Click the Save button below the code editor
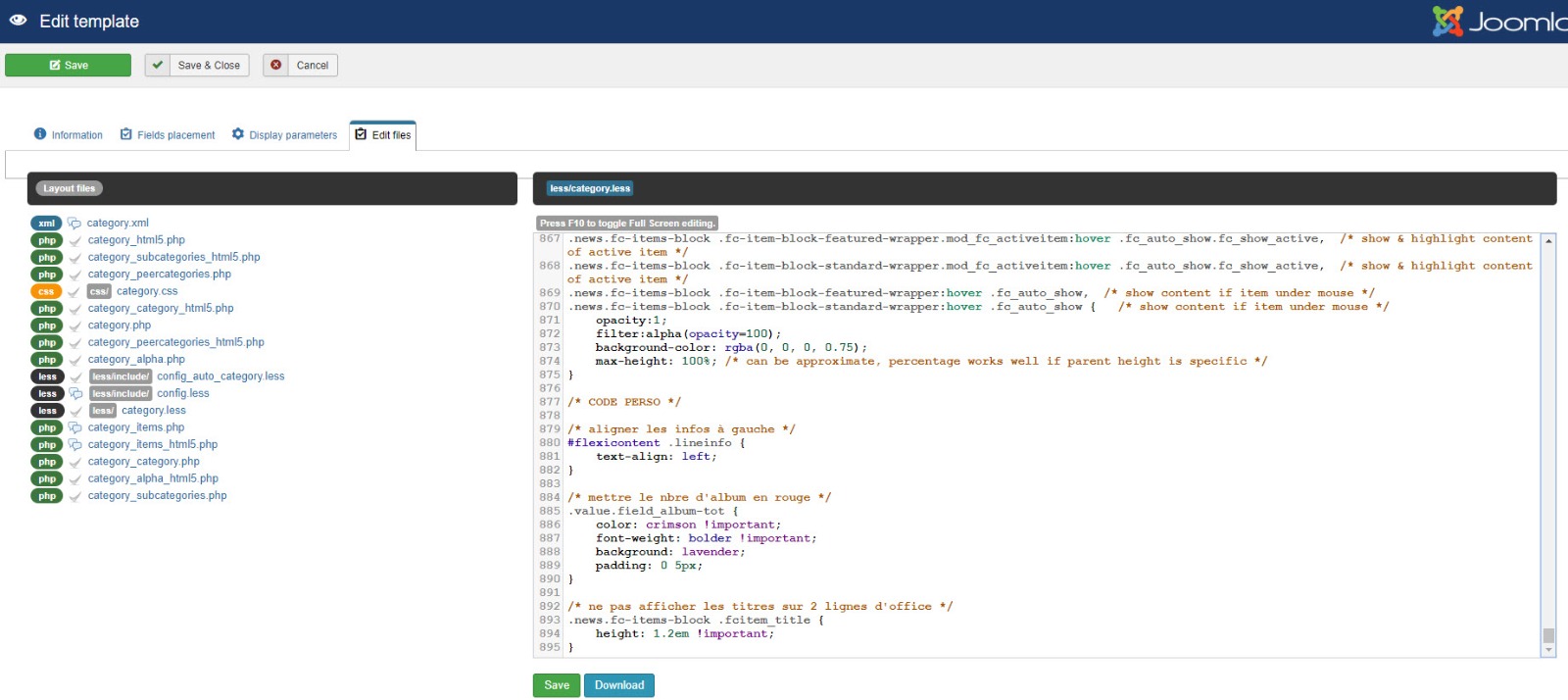Image resolution: width=1568 pixels, height=700 pixels. coord(557,685)
